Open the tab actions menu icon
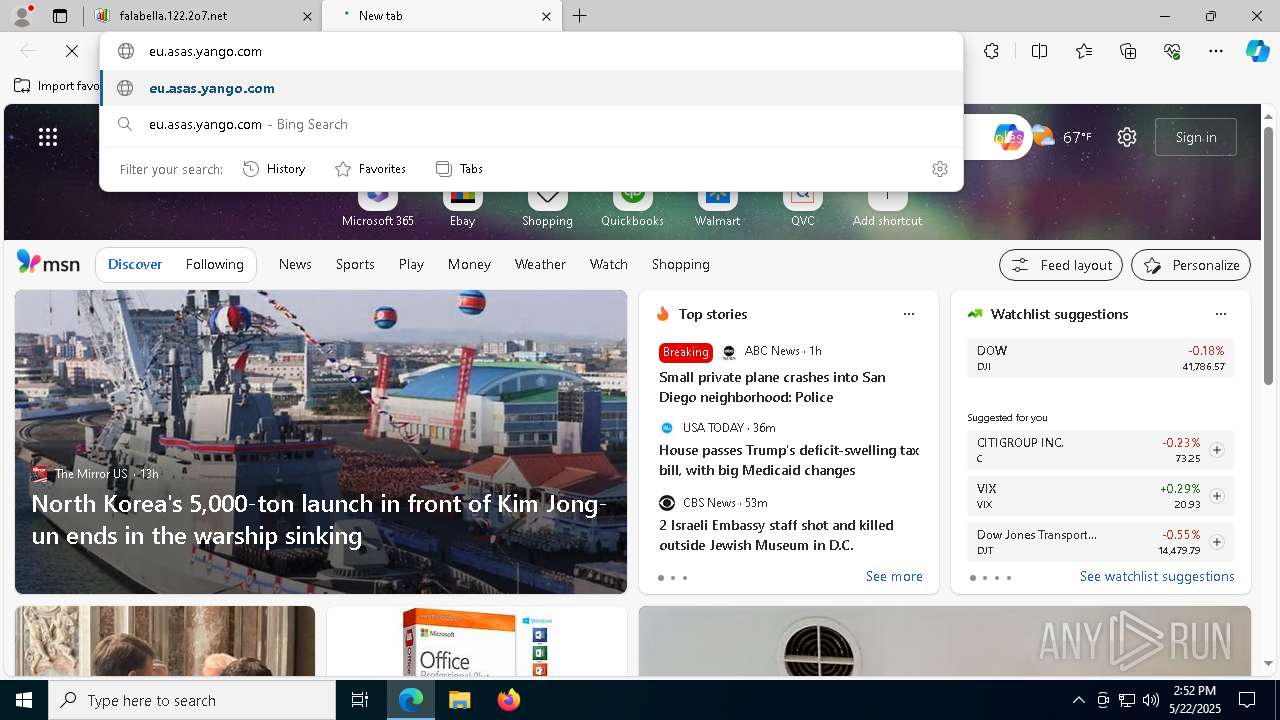Screen dimensions: 1280x720 (x=60, y=16)
